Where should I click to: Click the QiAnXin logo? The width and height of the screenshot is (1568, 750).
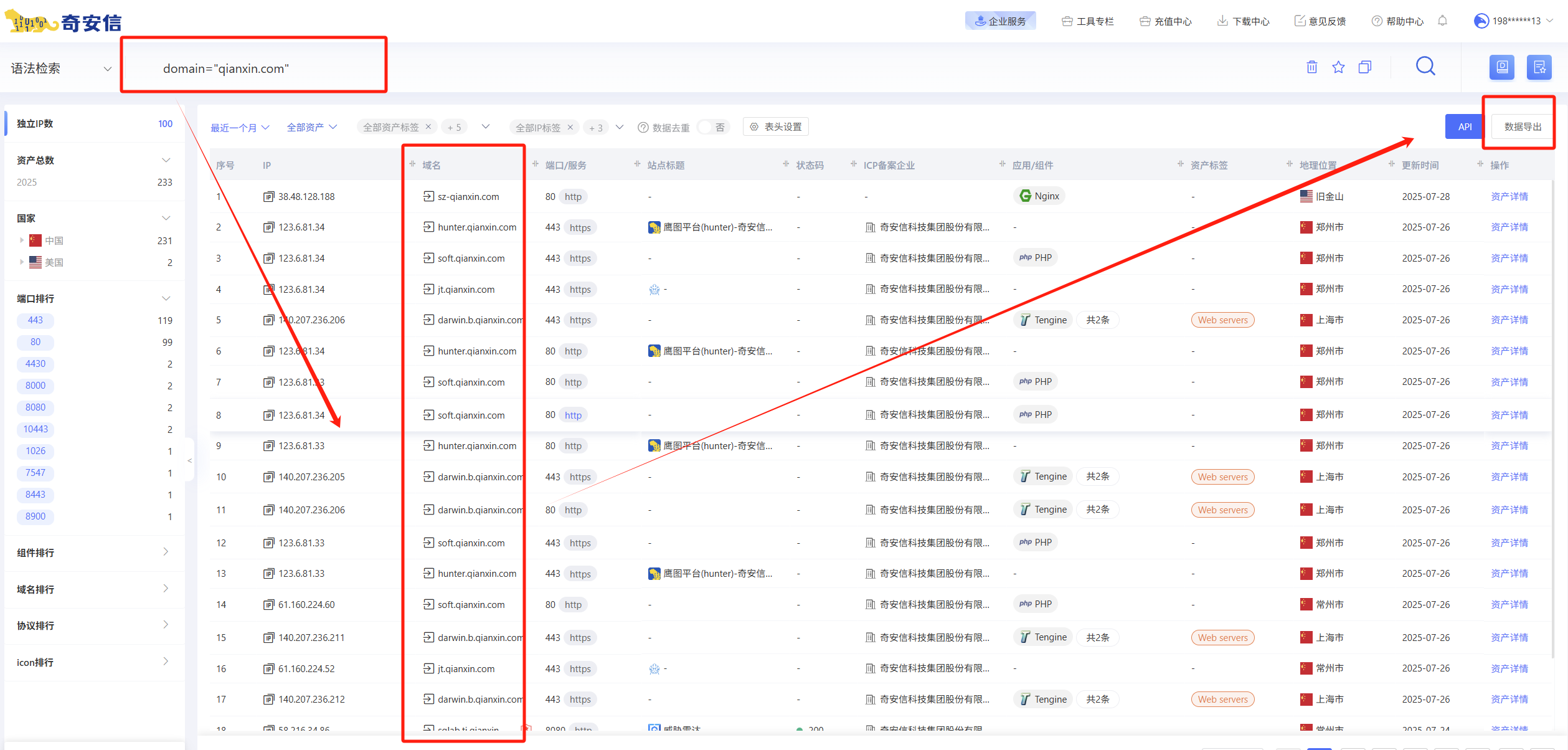(63, 22)
